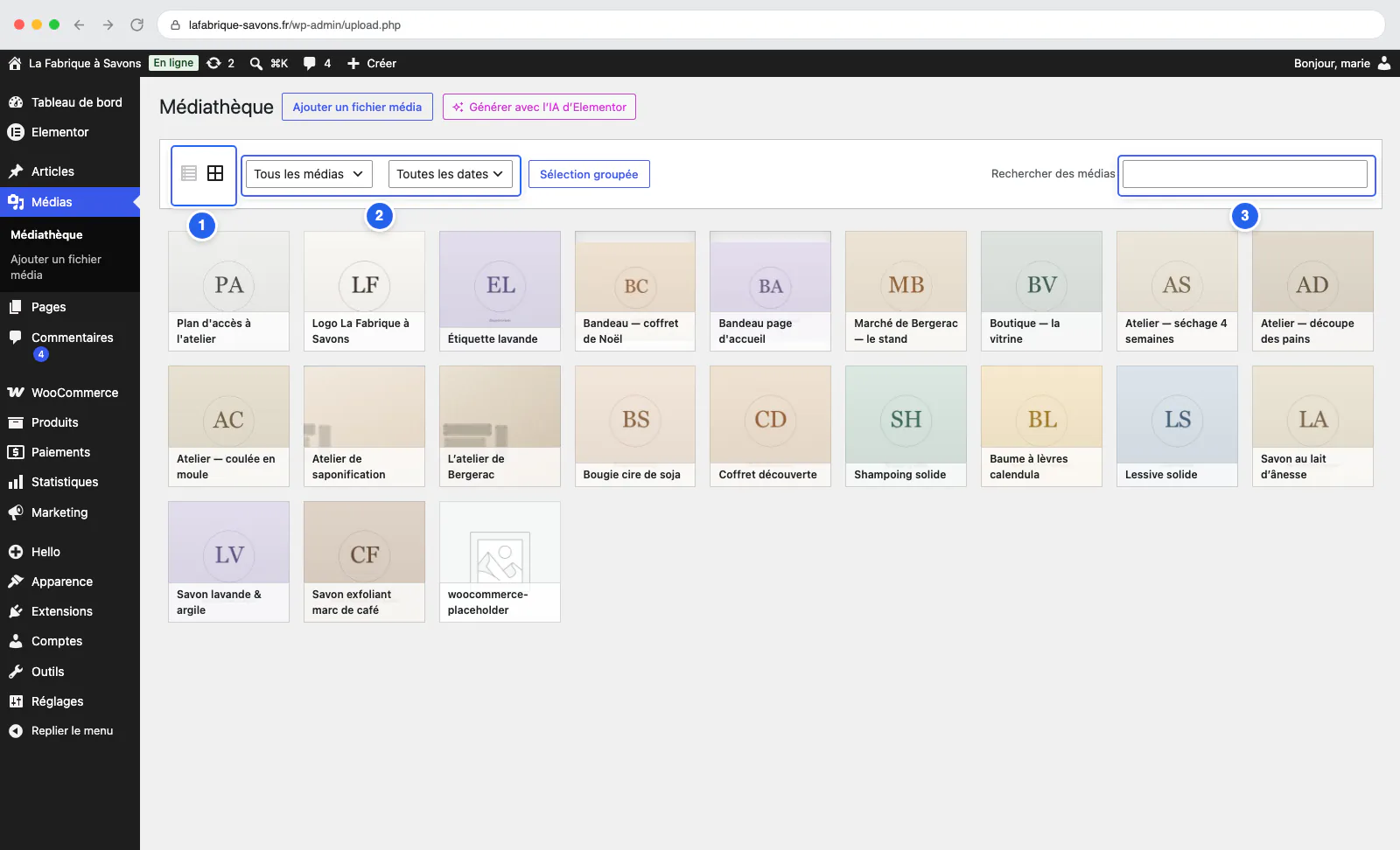The height and width of the screenshot is (850, 1400).
Task: Open Apparence settings
Action: pyautogui.click(x=70, y=582)
